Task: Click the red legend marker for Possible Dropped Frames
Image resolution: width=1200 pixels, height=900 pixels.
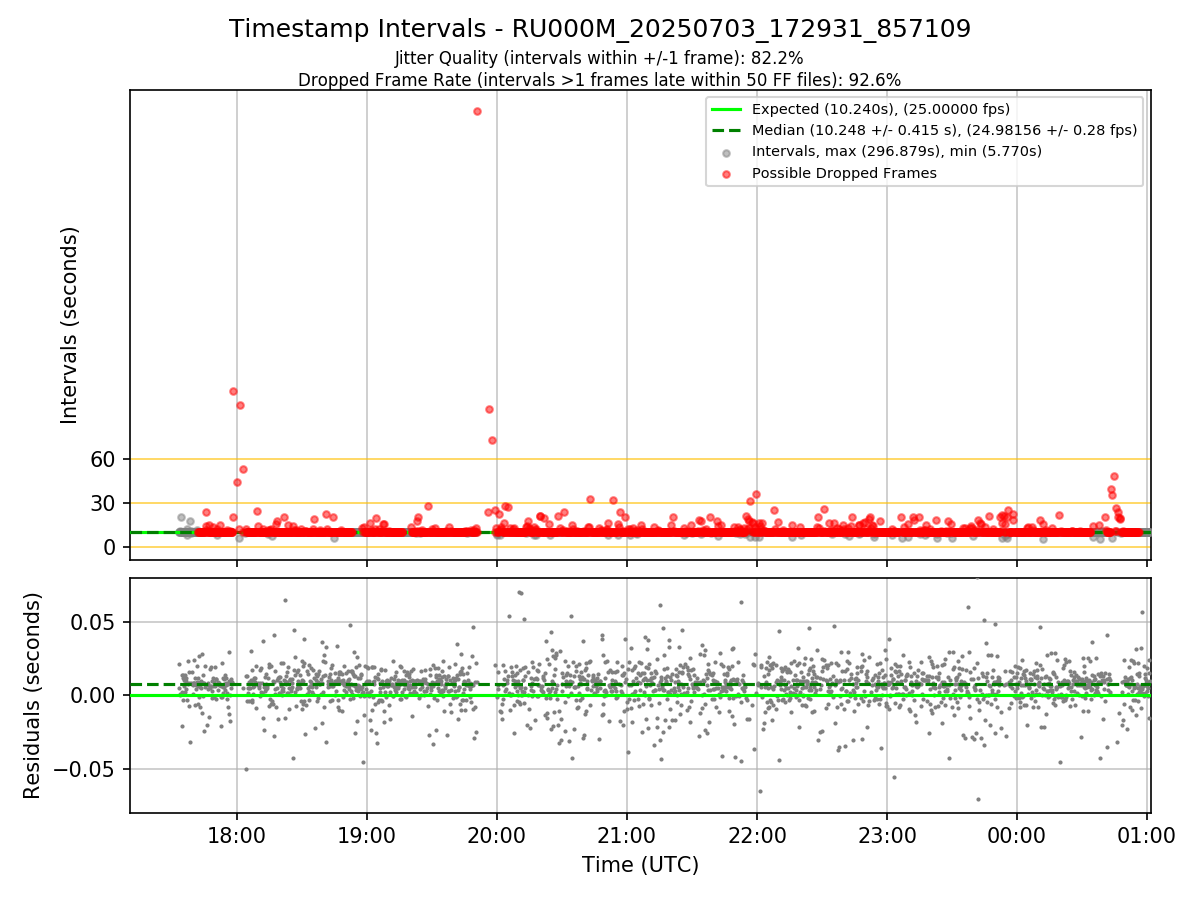Action: 727,174
